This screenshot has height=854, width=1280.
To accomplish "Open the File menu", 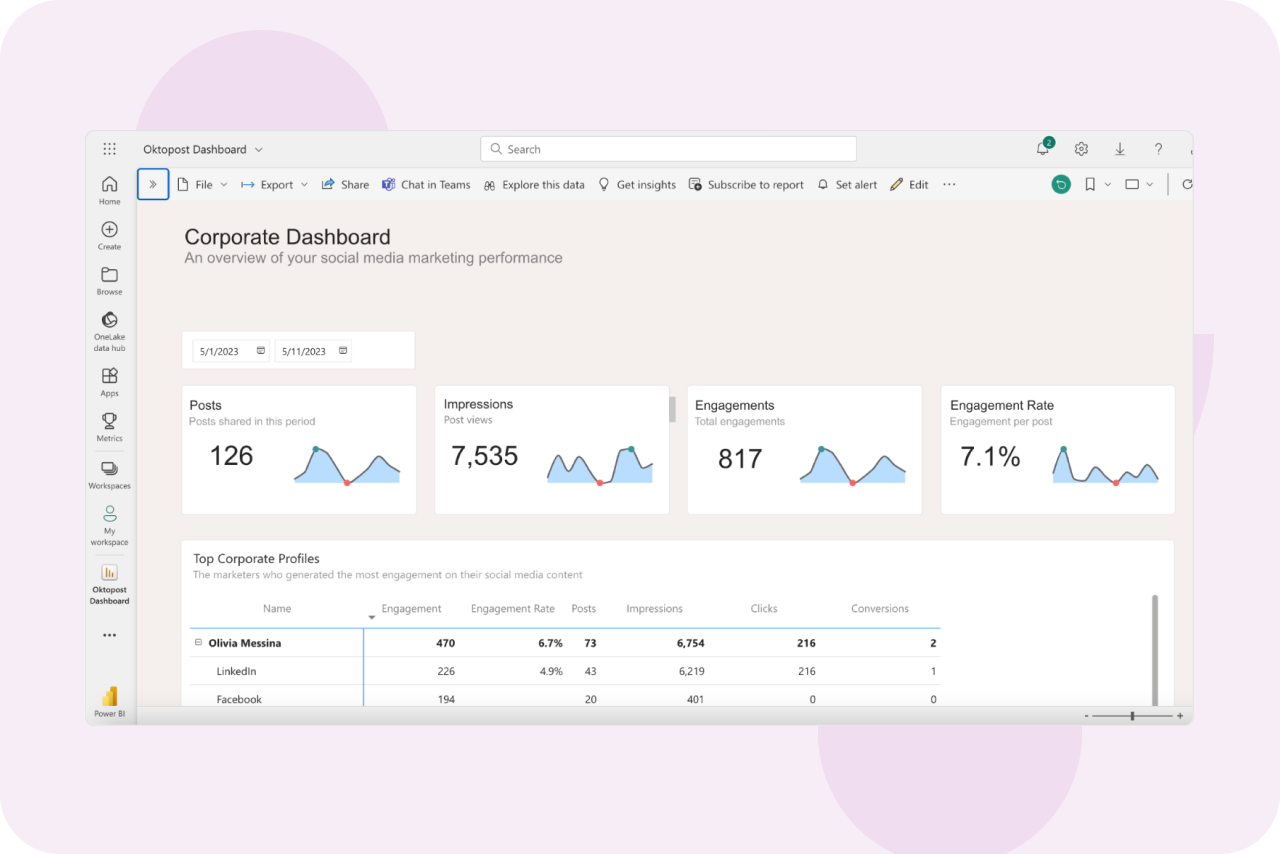I will 203,185.
